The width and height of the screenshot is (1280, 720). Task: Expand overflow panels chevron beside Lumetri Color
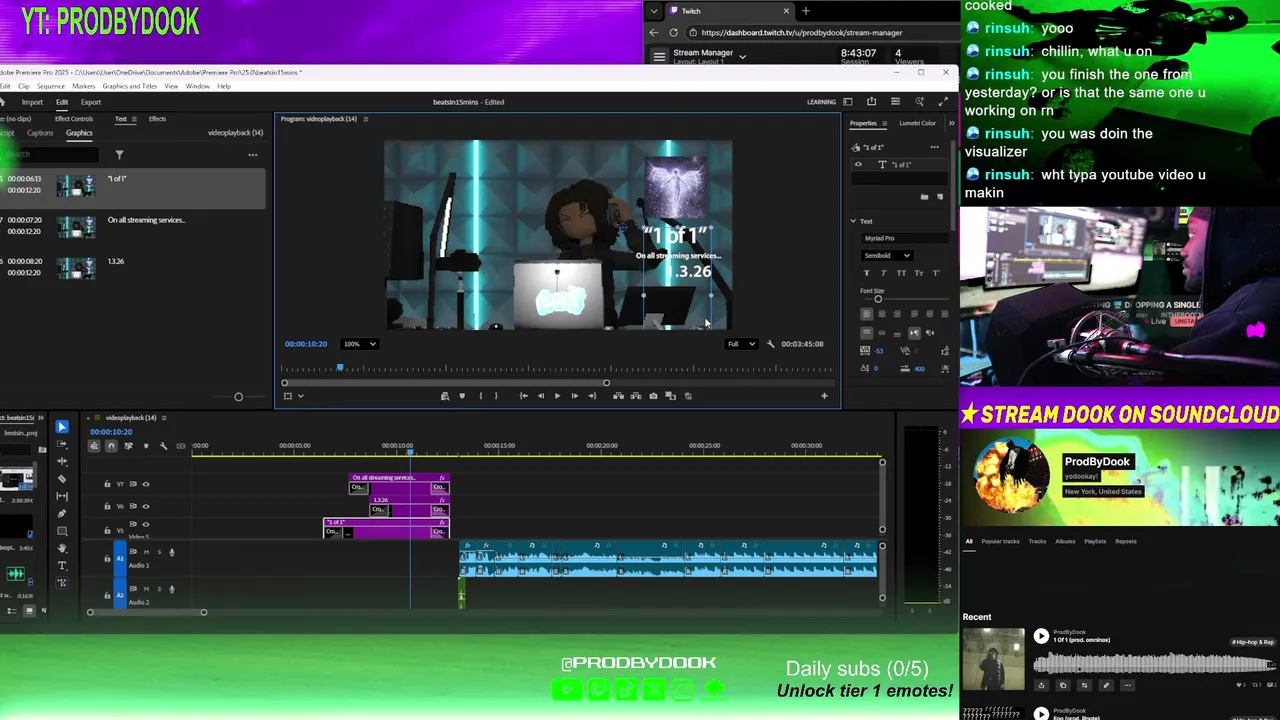point(951,123)
